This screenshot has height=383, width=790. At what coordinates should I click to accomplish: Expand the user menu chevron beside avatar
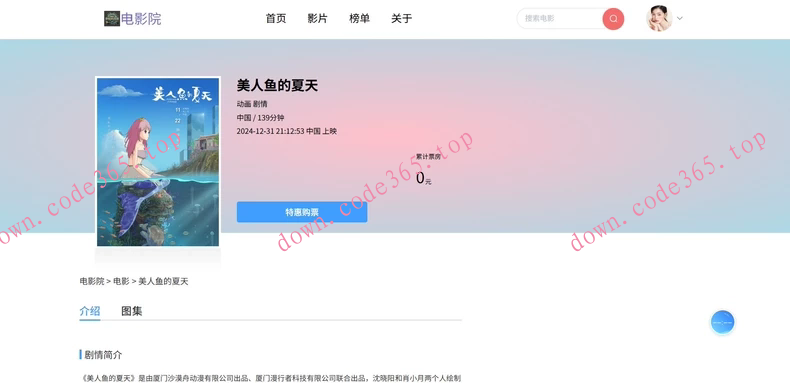pos(680,19)
